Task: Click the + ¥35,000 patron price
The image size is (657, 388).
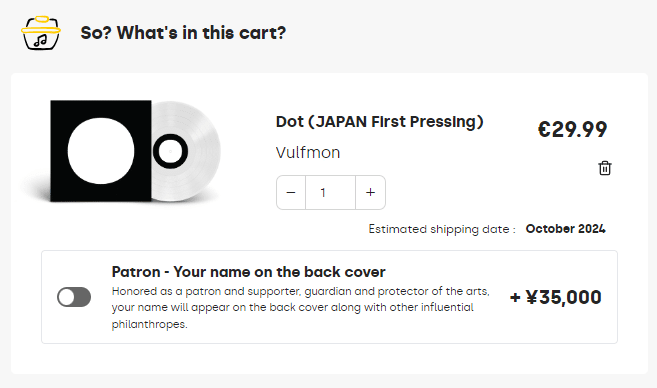Action: [556, 297]
